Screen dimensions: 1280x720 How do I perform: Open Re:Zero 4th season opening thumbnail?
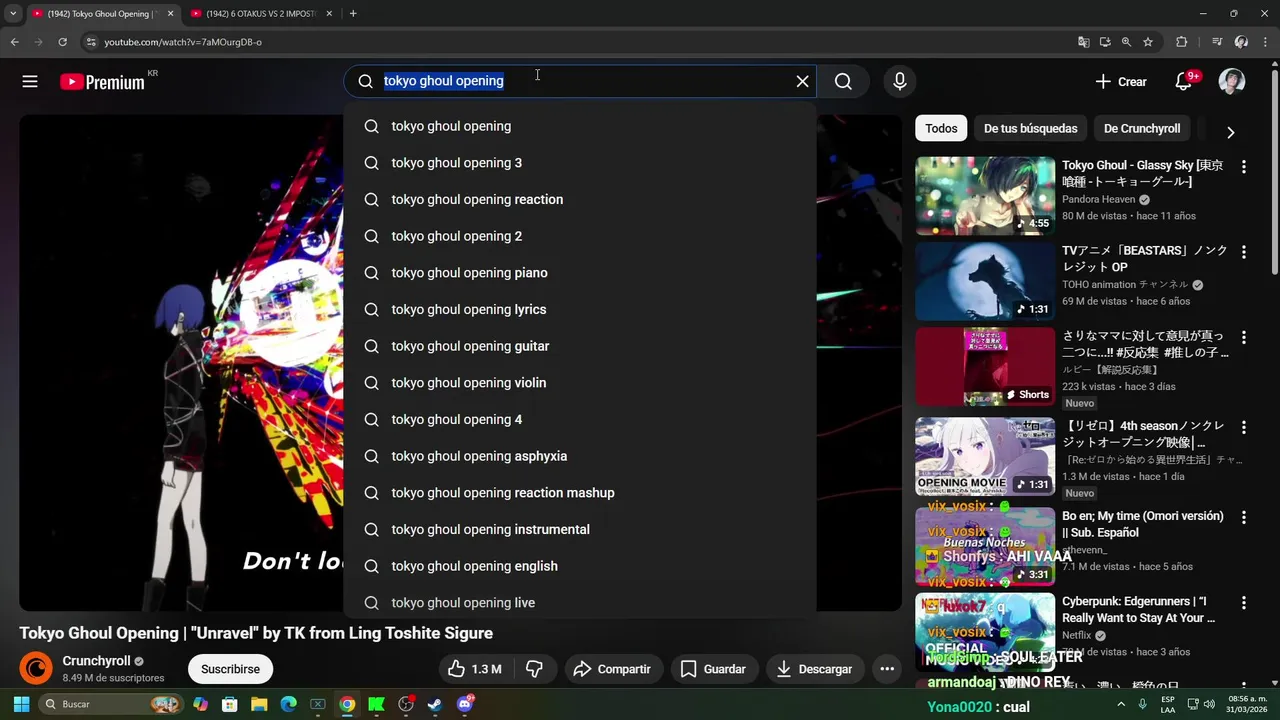point(985,456)
